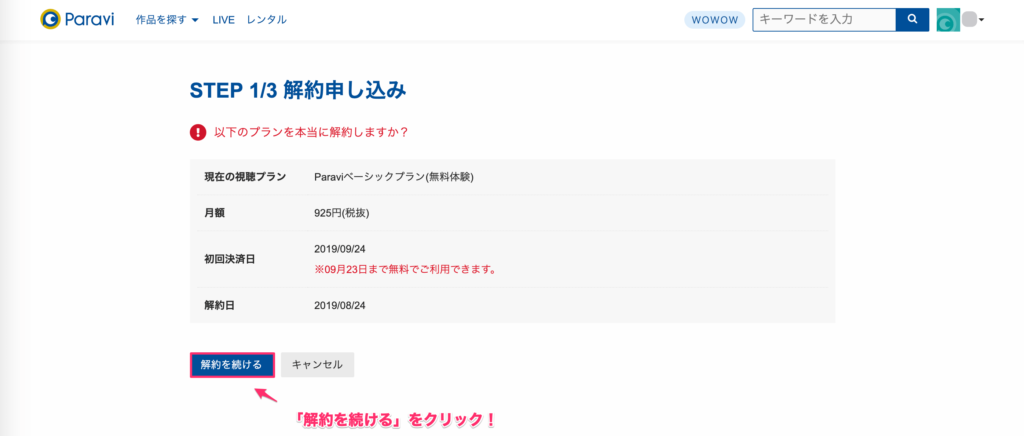
Task: Click the キャンセル button
Action: (317, 365)
